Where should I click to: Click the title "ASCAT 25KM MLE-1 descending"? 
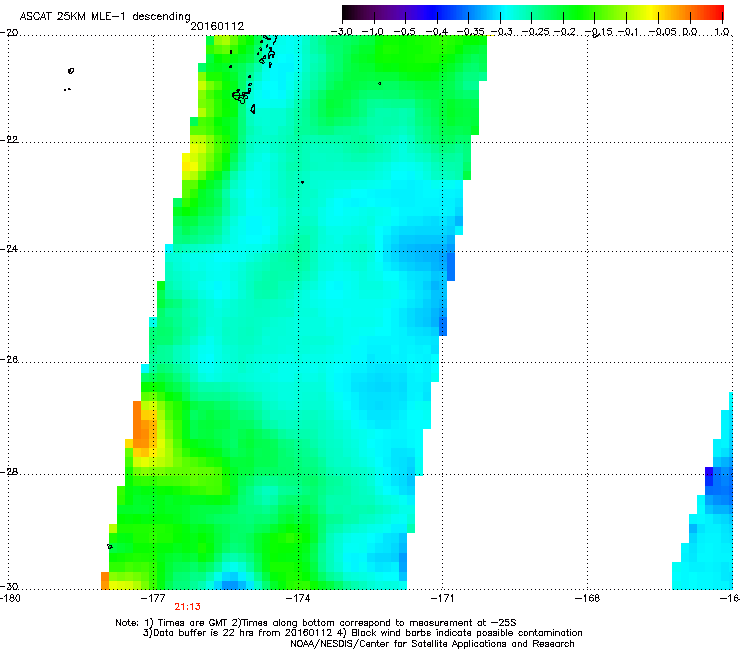[105, 16]
